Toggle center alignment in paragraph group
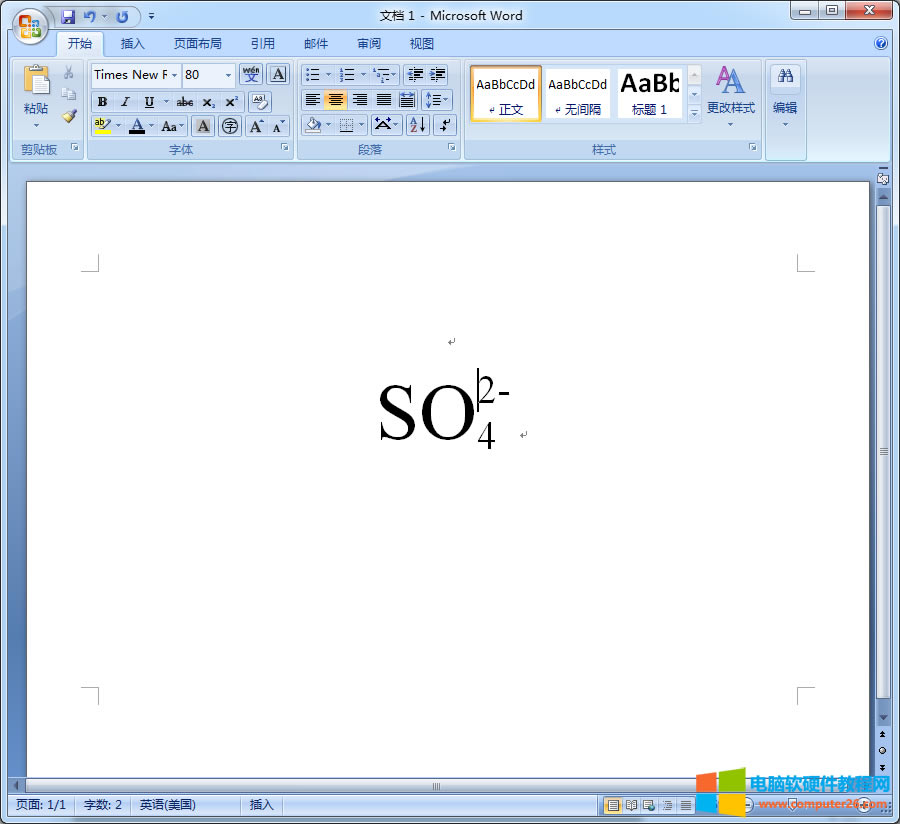The image size is (900, 824). (336, 100)
